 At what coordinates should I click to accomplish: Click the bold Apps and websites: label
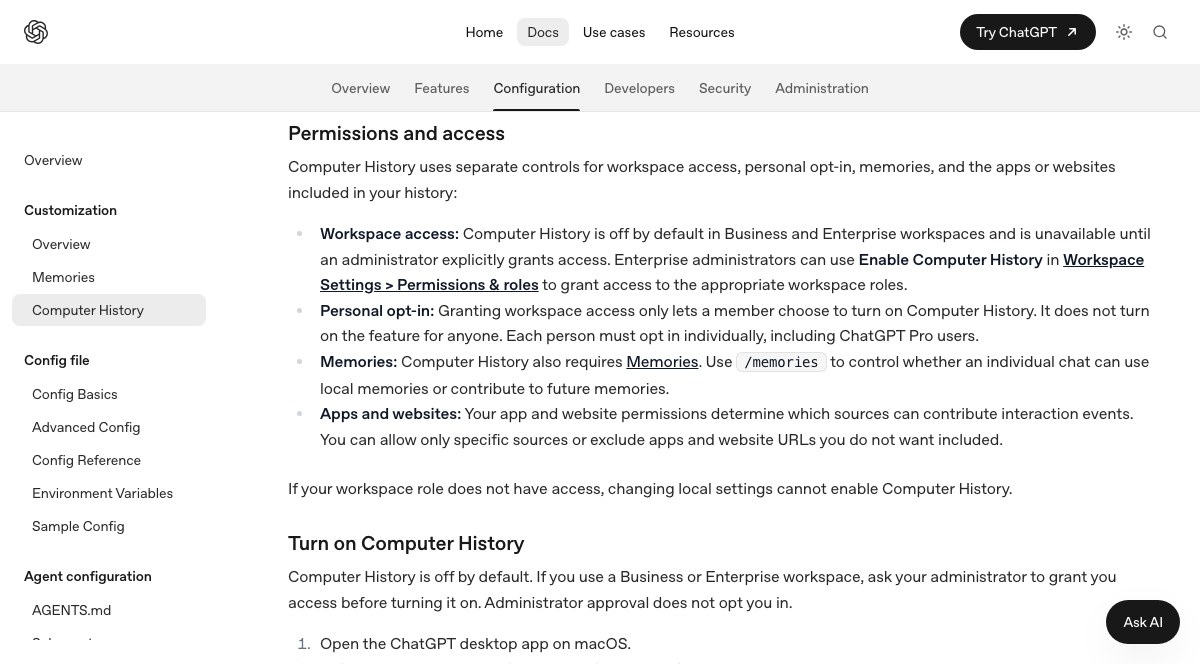pyautogui.click(x=390, y=413)
